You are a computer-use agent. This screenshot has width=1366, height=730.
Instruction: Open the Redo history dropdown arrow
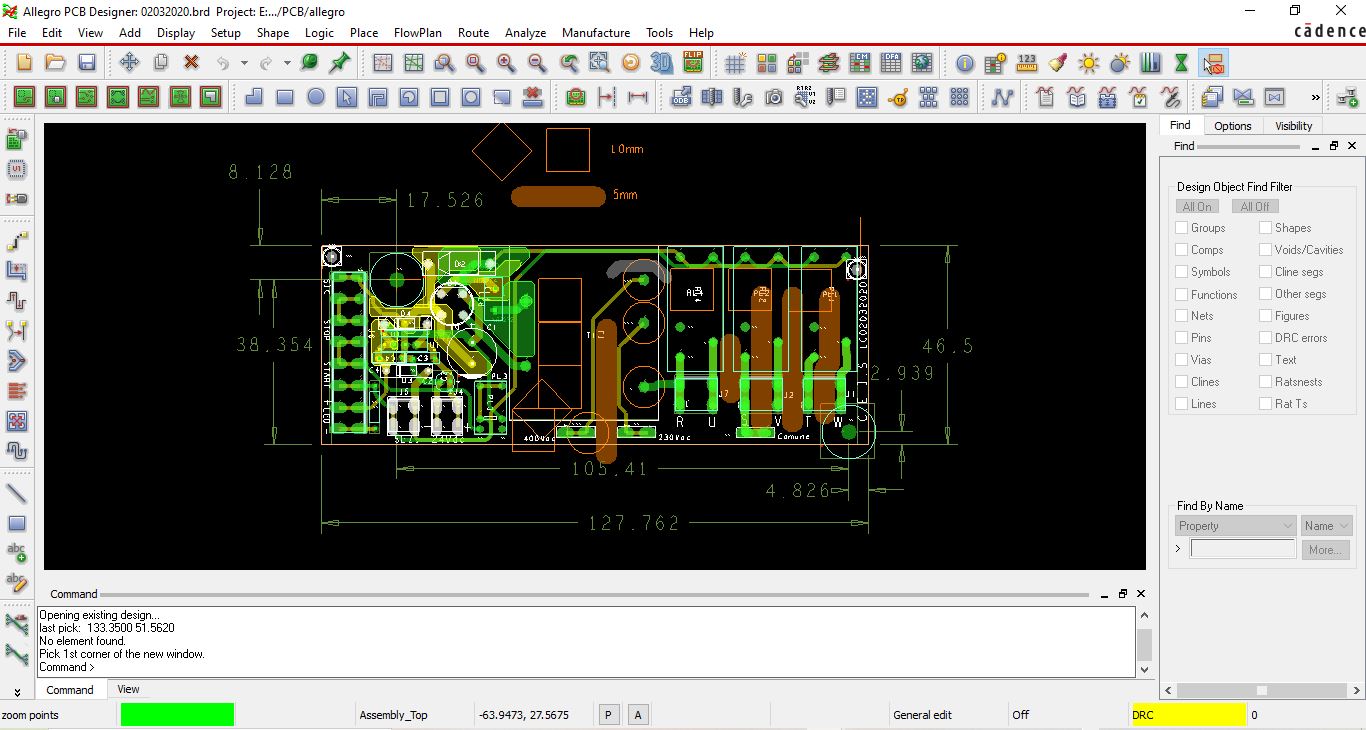click(287, 63)
